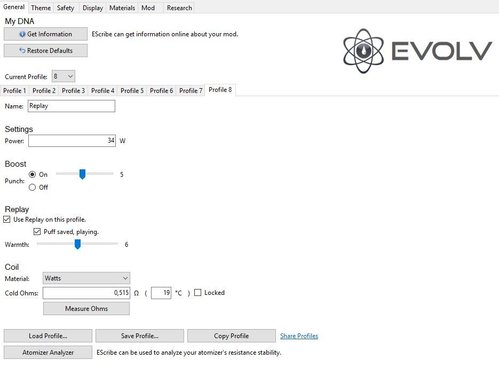The image size is (499, 367).
Task: Select Profile 7 tab
Action: (191, 90)
